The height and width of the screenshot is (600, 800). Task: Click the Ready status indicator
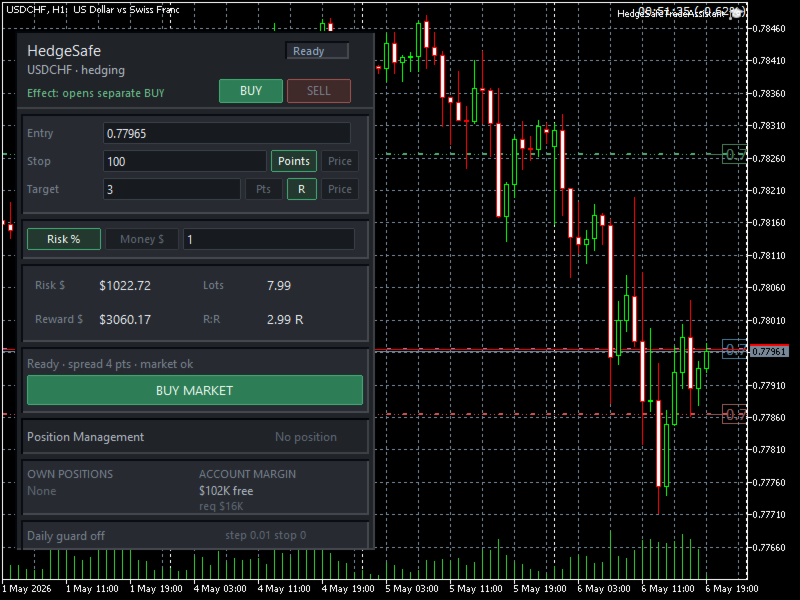317,51
